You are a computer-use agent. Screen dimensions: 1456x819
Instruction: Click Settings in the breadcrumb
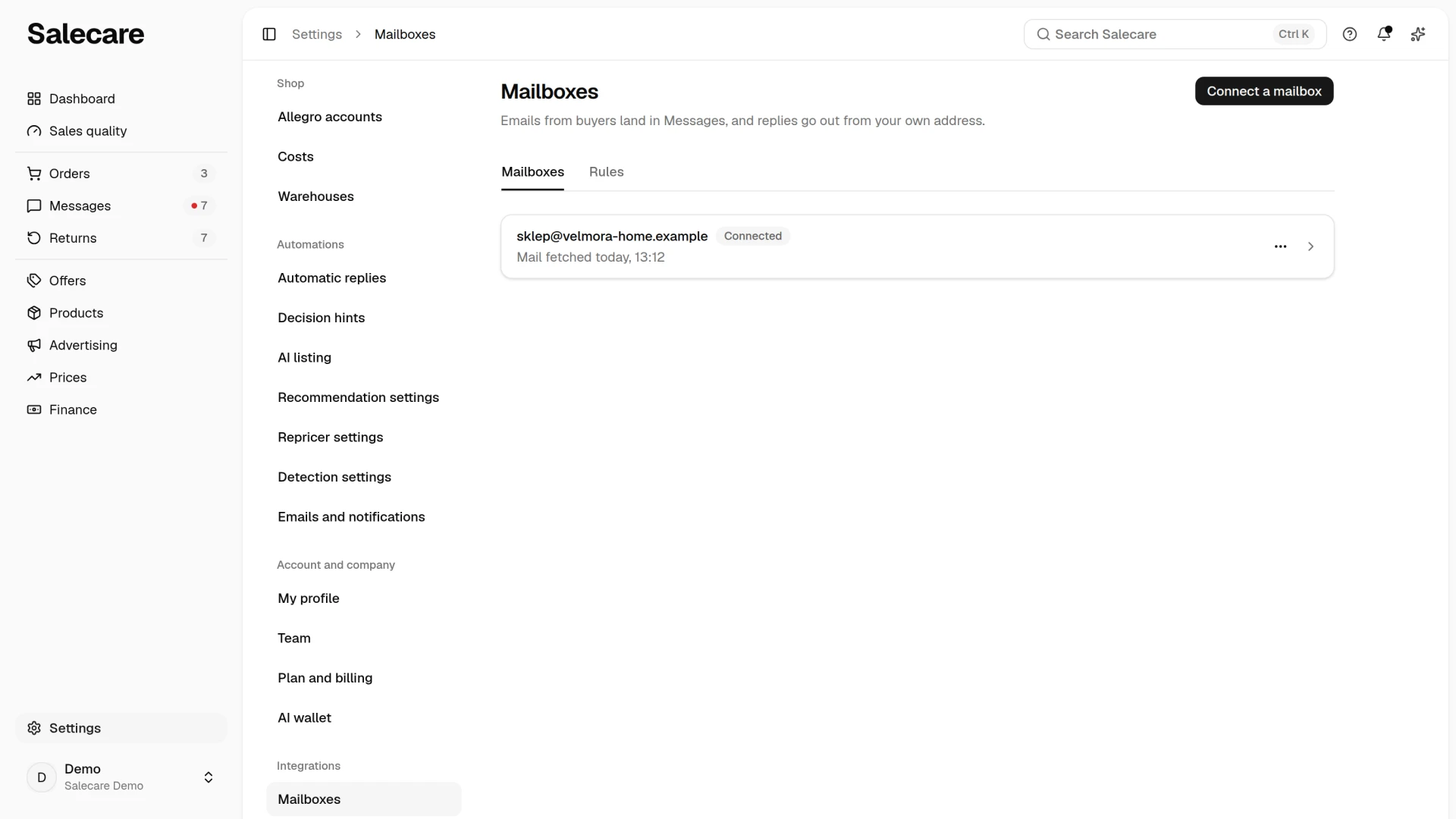click(x=317, y=34)
